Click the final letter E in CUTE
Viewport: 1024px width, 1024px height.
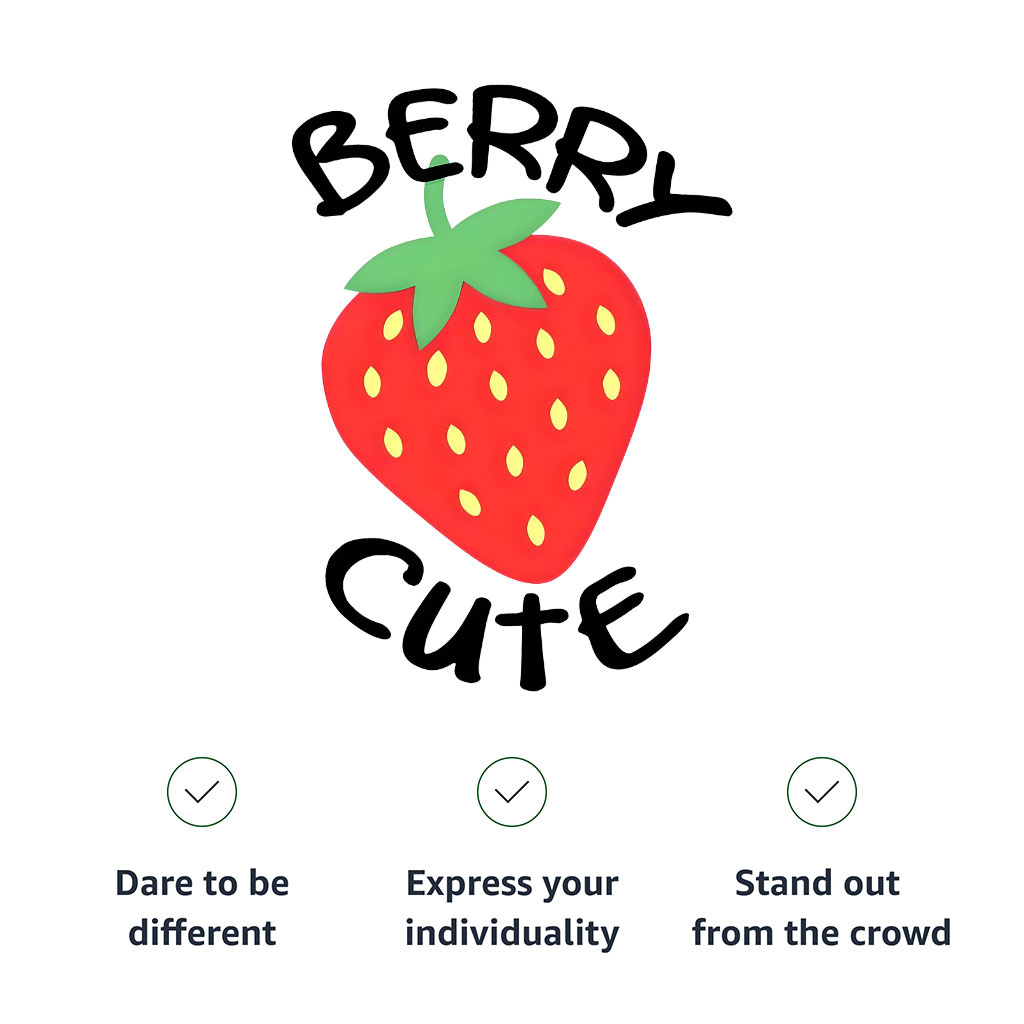pos(630,619)
